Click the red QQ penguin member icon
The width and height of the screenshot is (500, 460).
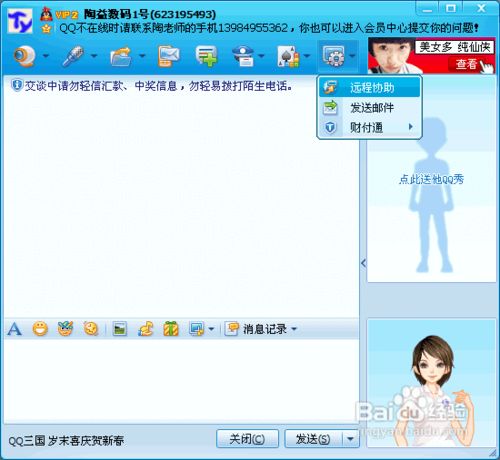point(46,14)
